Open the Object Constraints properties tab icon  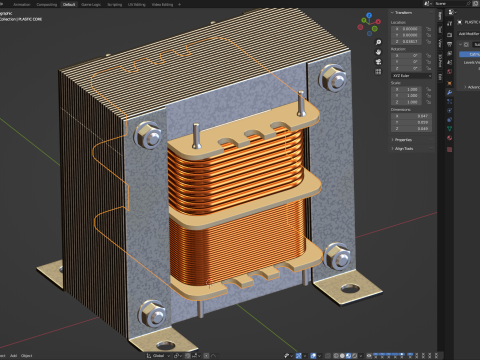click(x=450, y=120)
